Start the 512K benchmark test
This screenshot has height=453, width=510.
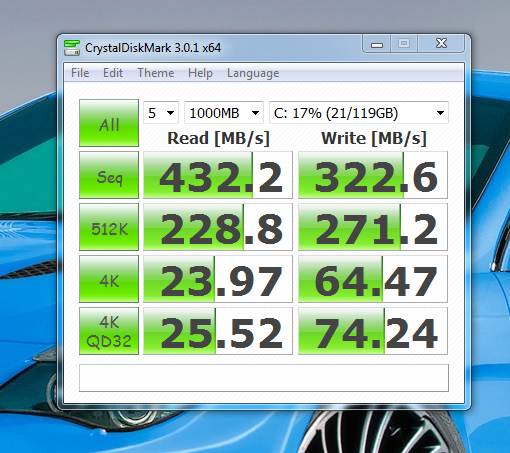109,227
